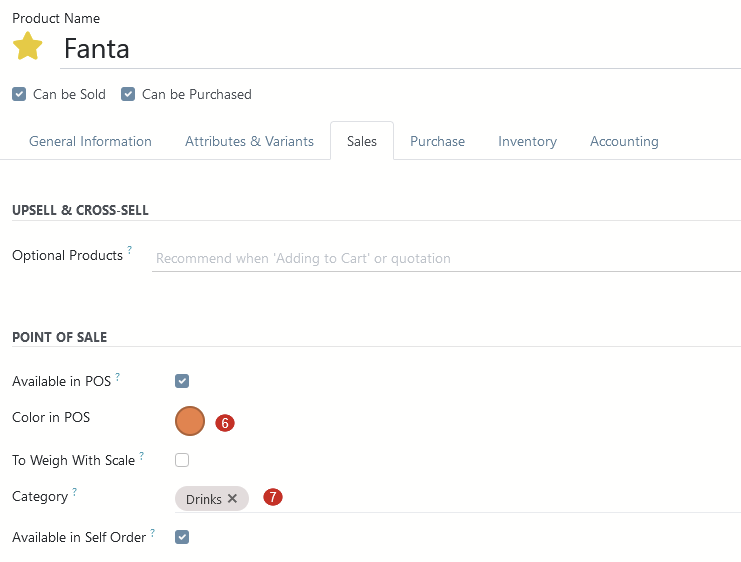The width and height of the screenshot is (741, 562).
Task: Show help tooltip for Category
Action: (75, 492)
